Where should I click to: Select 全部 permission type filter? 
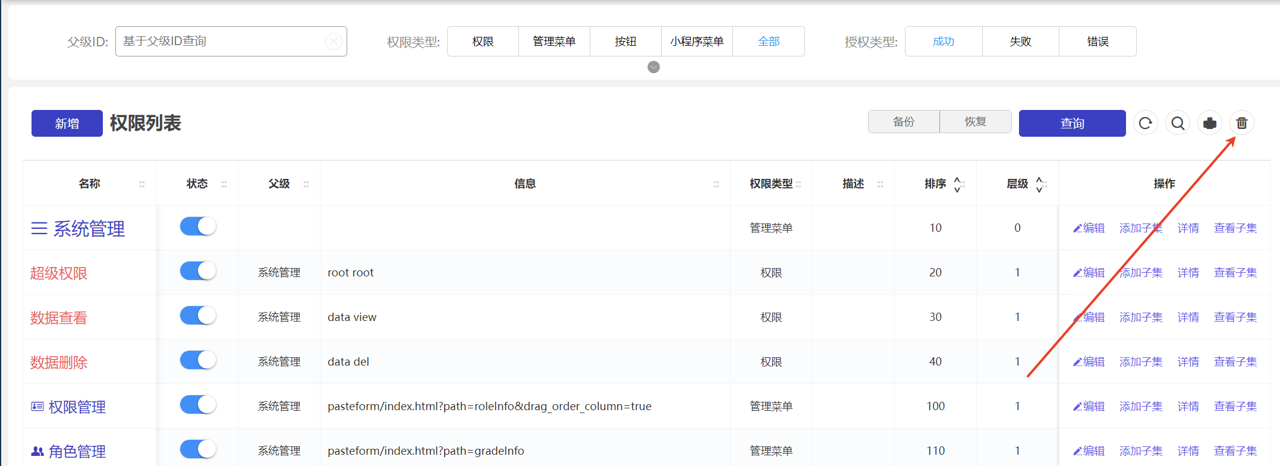(x=769, y=41)
